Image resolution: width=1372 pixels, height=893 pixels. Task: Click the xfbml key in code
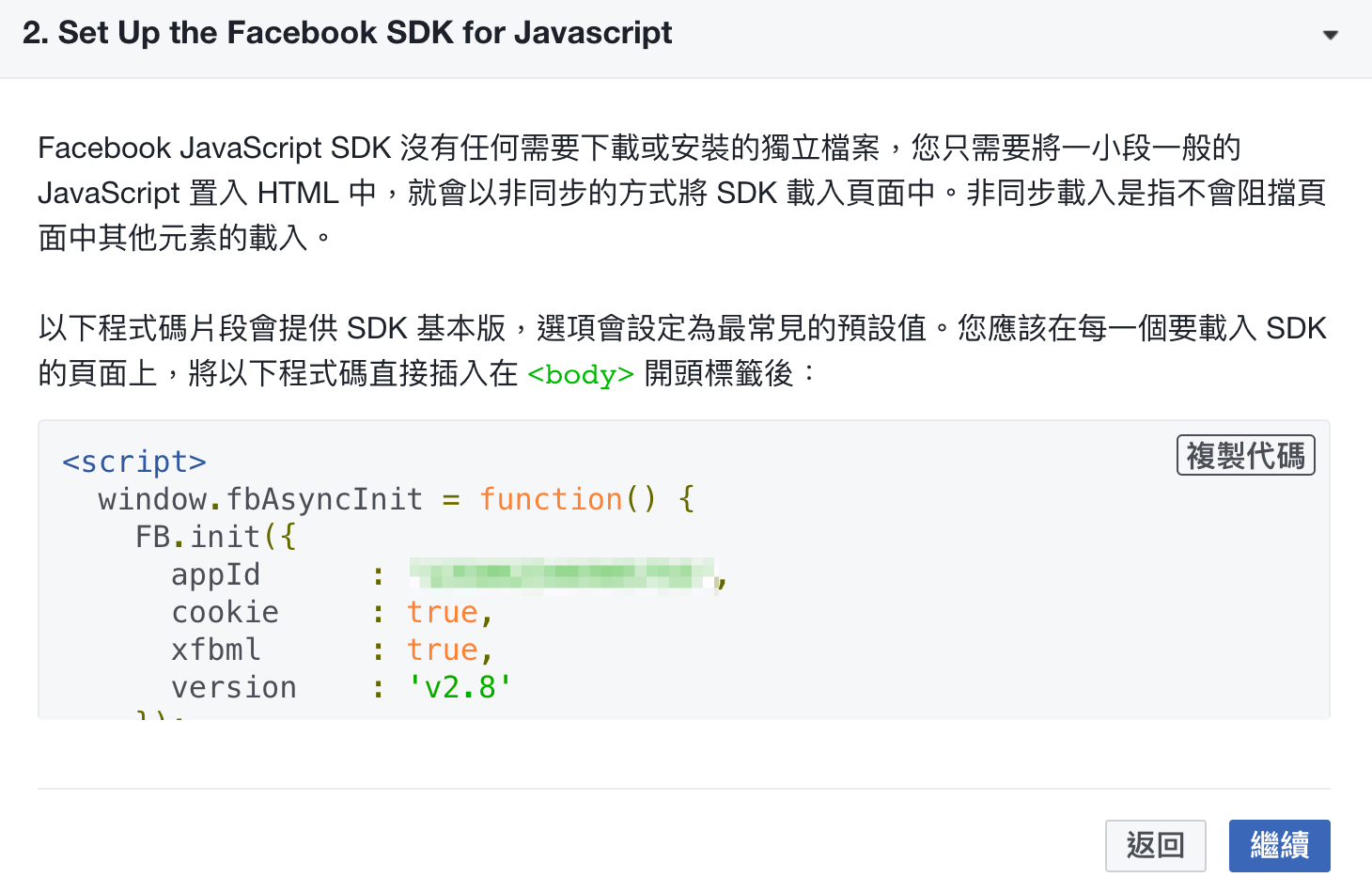pyautogui.click(x=215, y=650)
